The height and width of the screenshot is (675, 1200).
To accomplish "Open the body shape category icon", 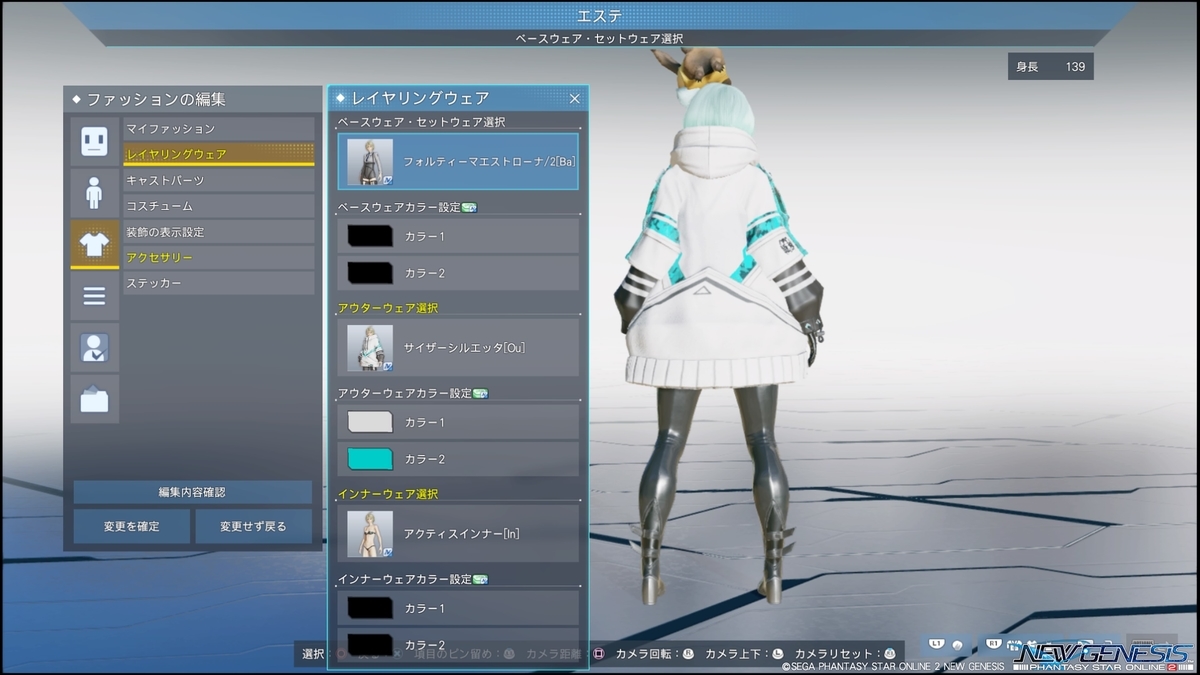I will (x=94, y=193).
